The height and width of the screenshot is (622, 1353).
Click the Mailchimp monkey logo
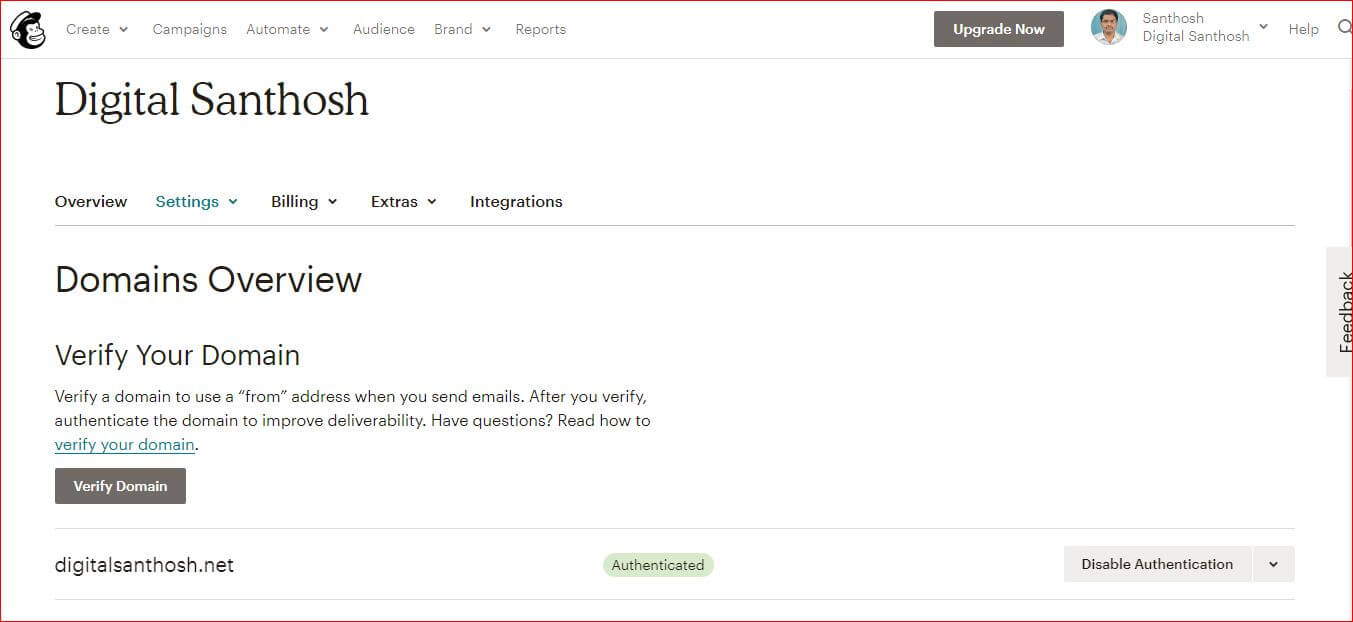pos(27,30)
